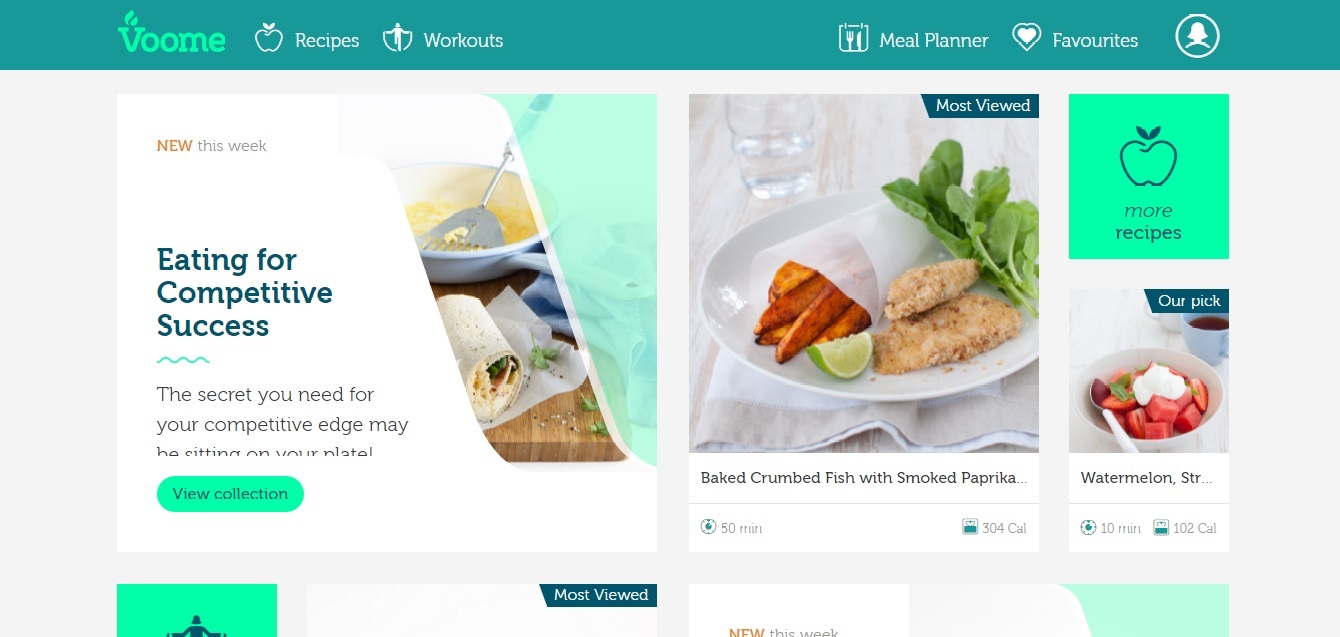Screen dimensions: 1340x637
Task: Click the workout figure icon
Action: pos(398,38)
